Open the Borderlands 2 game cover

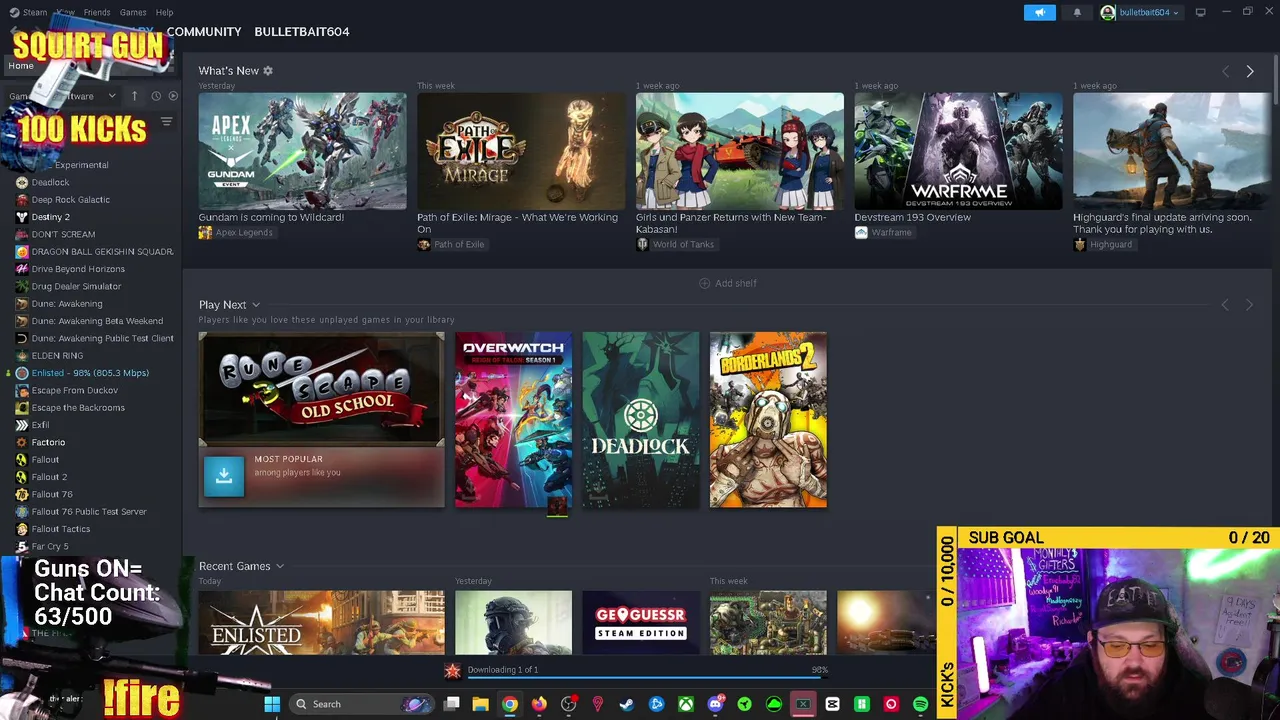pyautogui.click(x=768, y=420)
